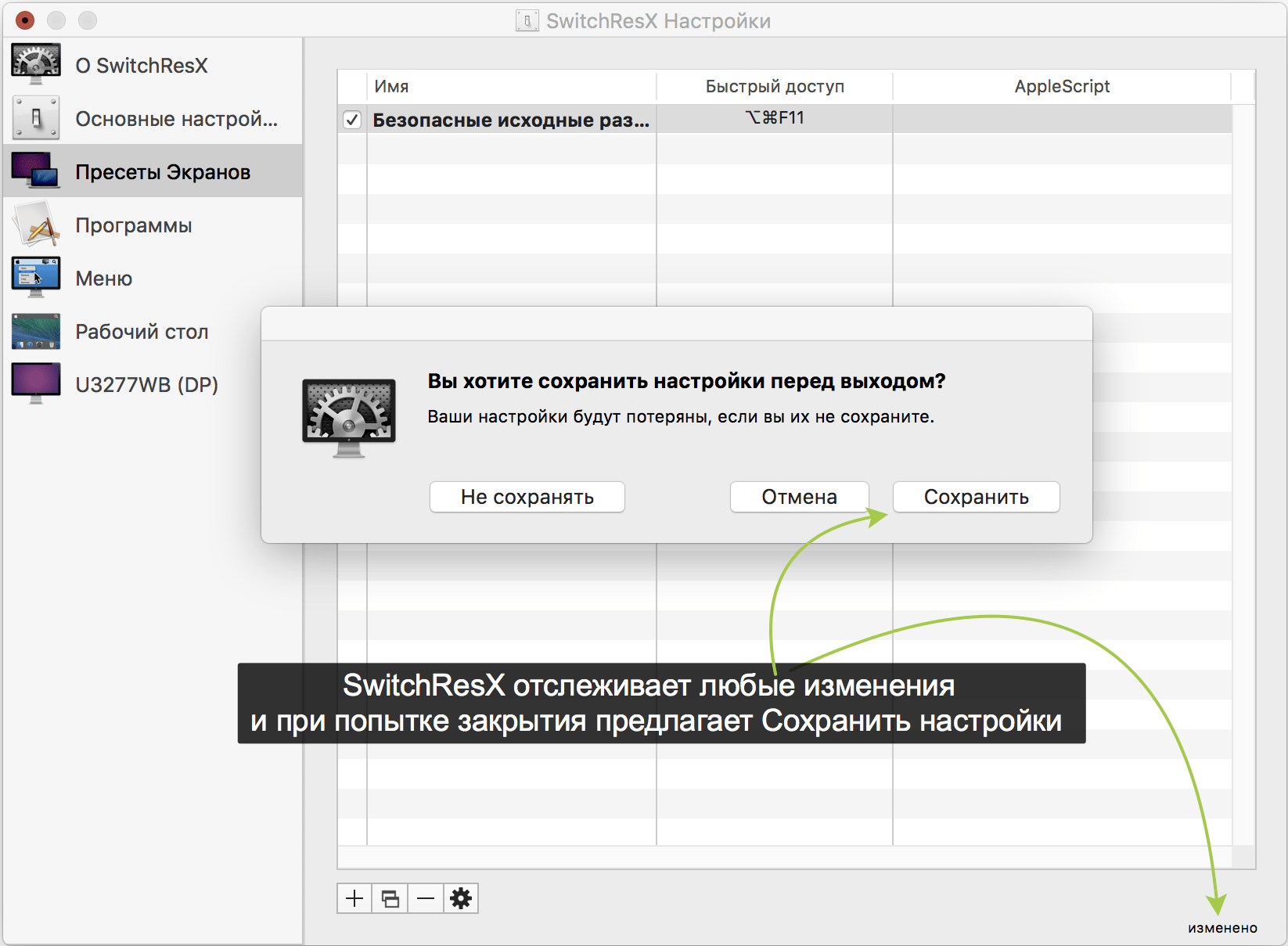Click the U3277WB (DP) display icon
Image resolution: width=1288 pixels, height=946 pixels.
pos(36,383)
